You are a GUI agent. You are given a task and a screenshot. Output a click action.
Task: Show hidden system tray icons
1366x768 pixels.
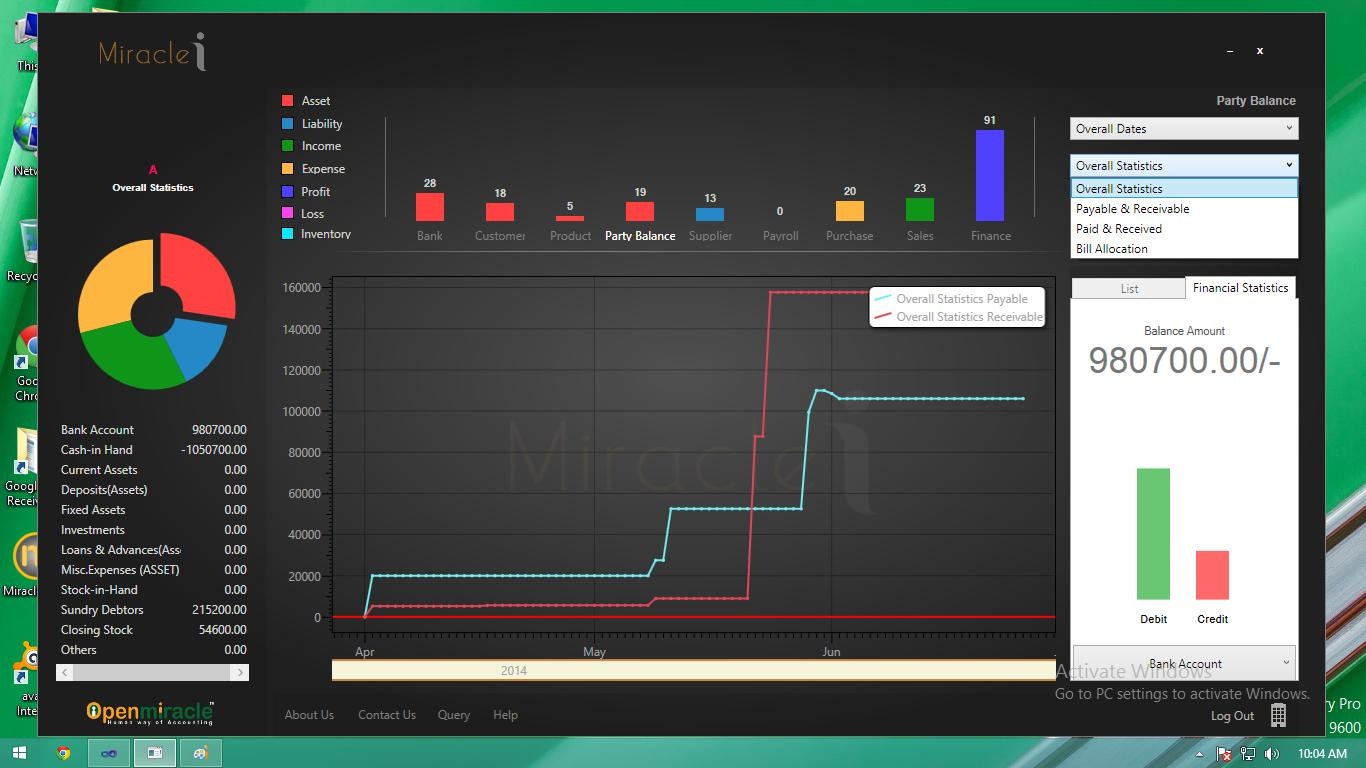click(x=1200, y=754)
